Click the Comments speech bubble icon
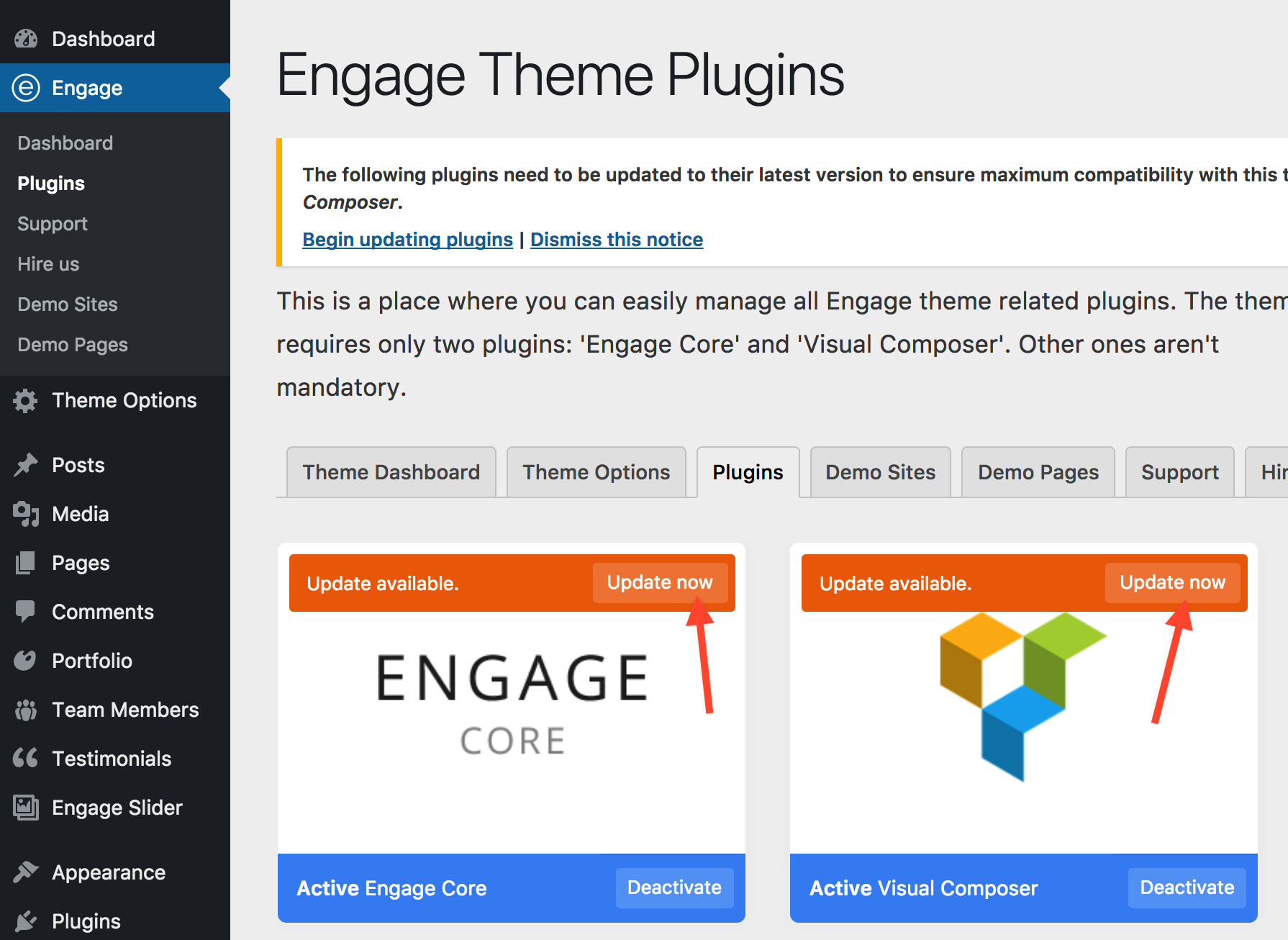The image size is (1288, 940). pyautogui.click(x=26, y=612)
